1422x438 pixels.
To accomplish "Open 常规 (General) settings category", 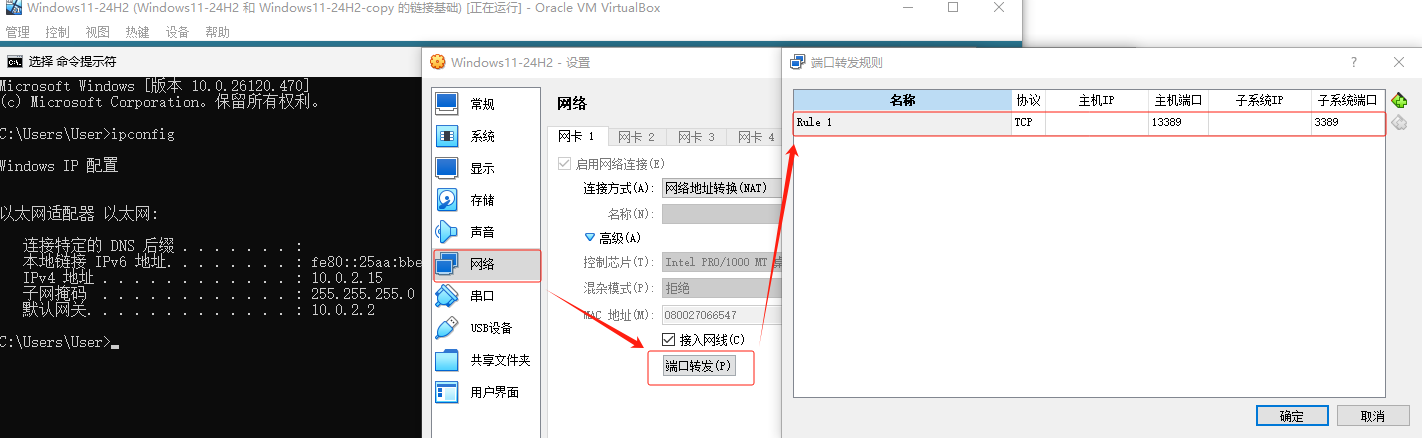I will [486, 104].
